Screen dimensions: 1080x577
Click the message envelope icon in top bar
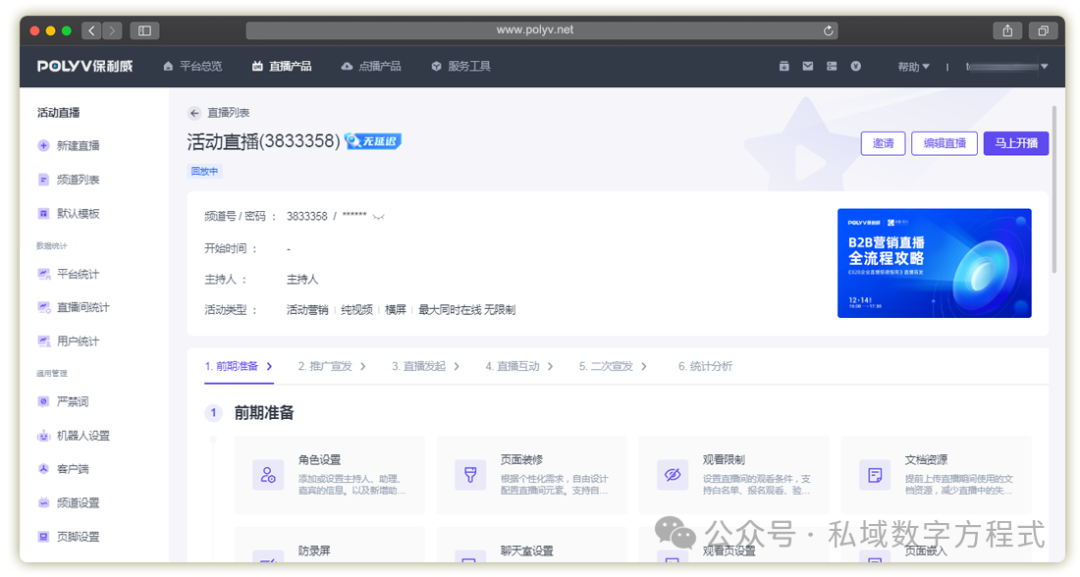click(x=807, y=65)
